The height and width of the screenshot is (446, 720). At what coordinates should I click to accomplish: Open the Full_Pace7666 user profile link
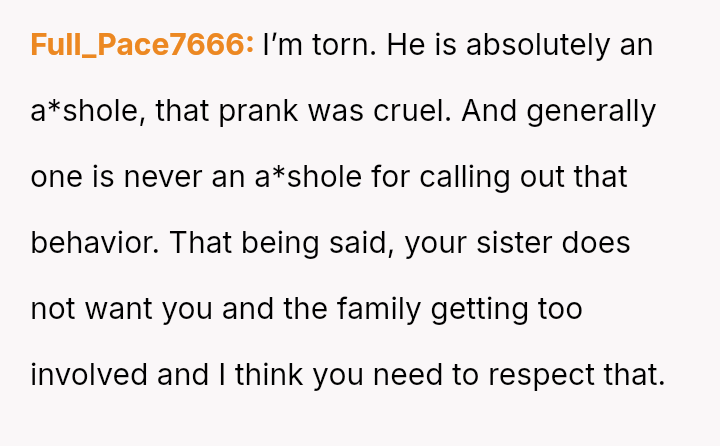142,45
